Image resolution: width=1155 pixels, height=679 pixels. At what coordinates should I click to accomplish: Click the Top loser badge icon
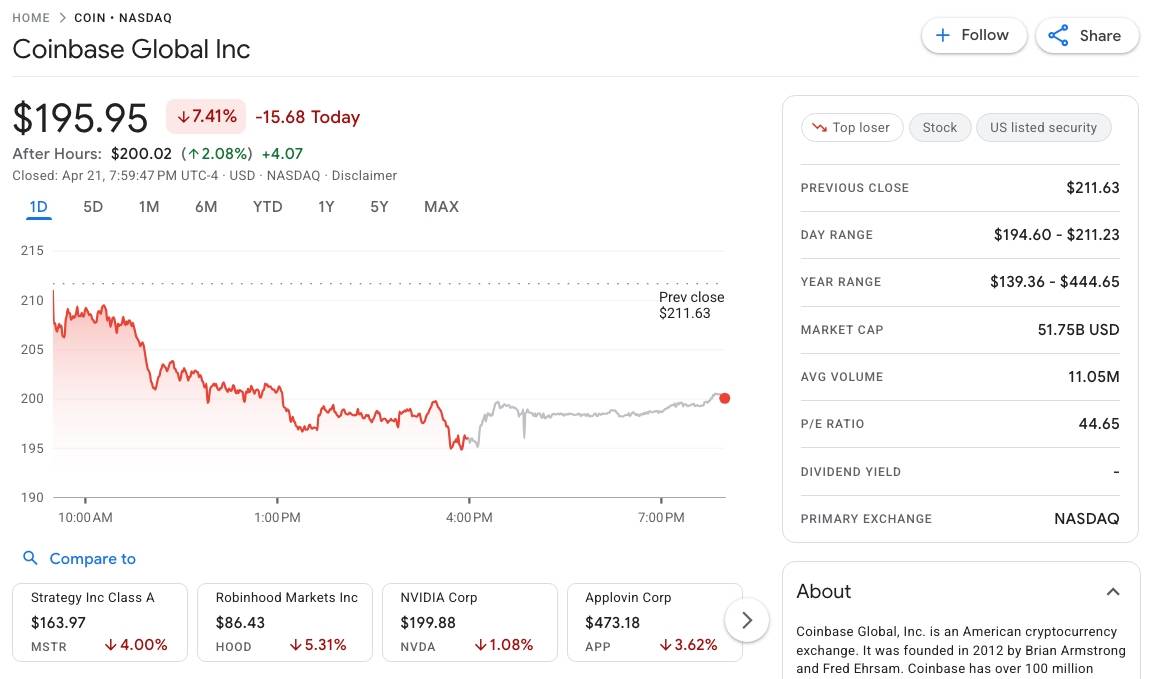point(818,127)
